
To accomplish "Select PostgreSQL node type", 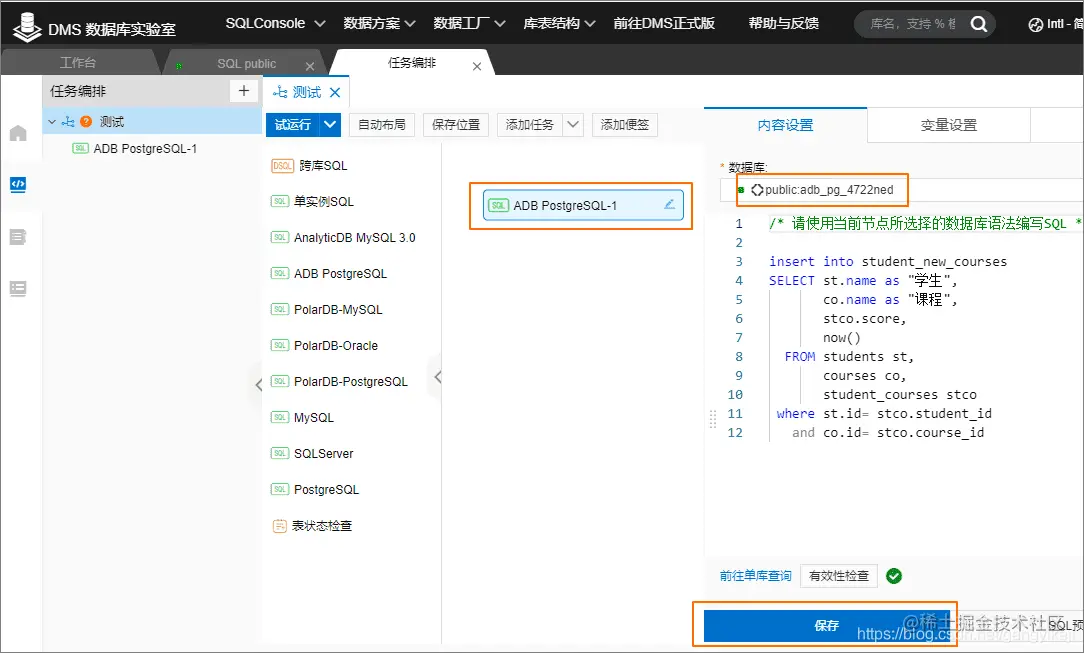I will coord(315,489).
